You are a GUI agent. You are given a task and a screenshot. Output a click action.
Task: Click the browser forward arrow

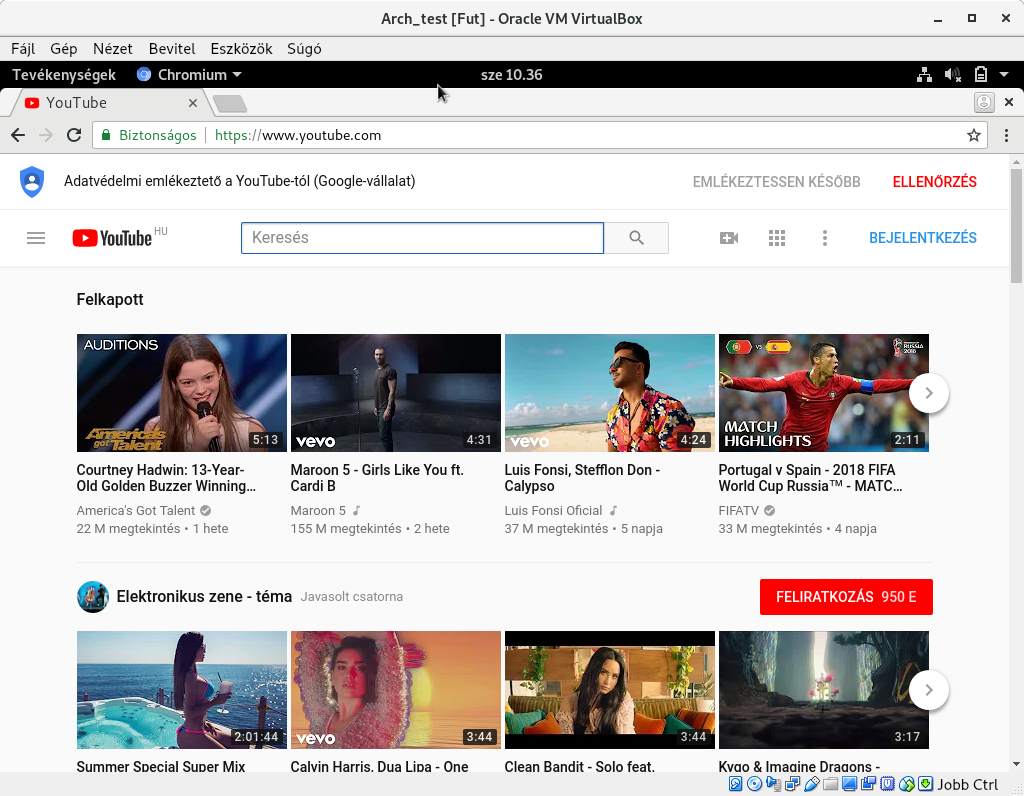coord(46,135)
